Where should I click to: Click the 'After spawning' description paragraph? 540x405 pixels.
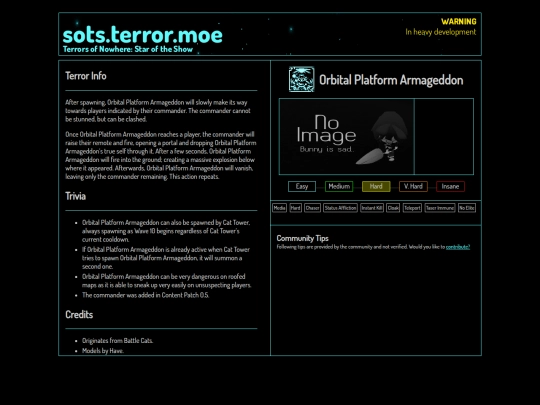tap(158, 111)
